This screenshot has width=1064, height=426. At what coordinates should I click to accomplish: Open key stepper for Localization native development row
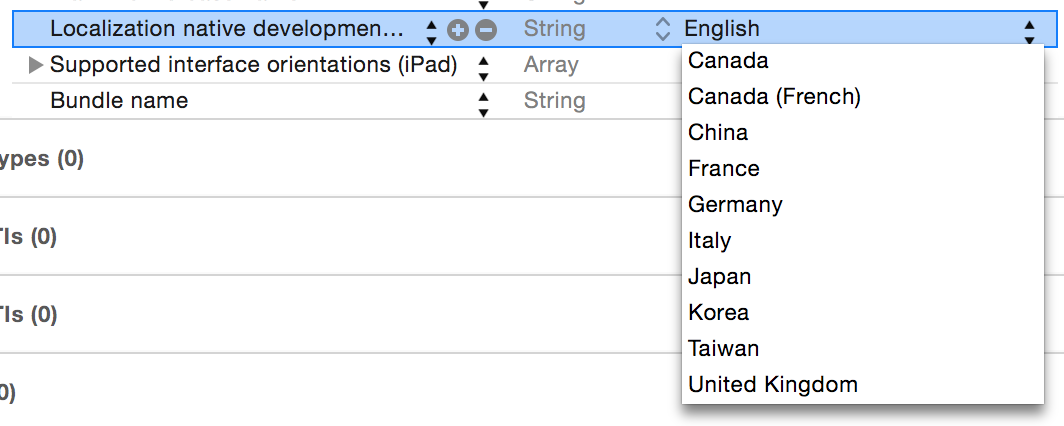coord(431,30)
